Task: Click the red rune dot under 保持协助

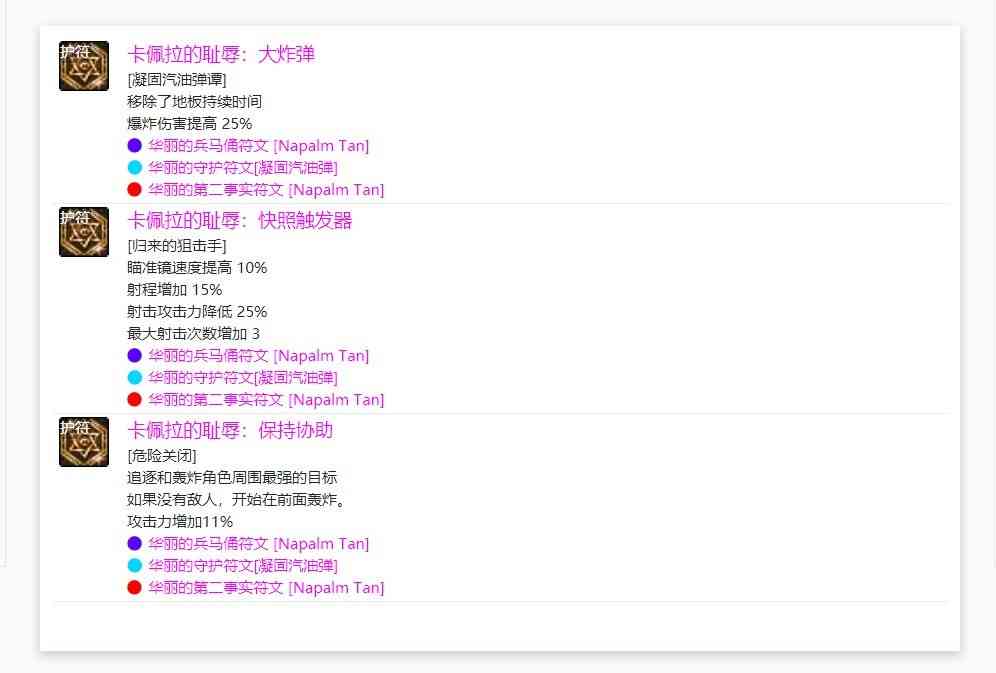Action: 135,588
